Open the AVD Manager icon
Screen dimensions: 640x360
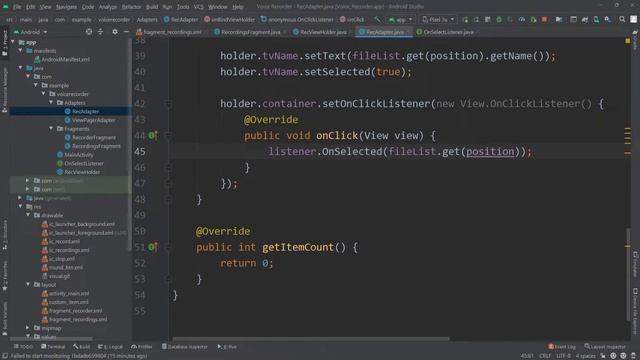coord(596,19)
